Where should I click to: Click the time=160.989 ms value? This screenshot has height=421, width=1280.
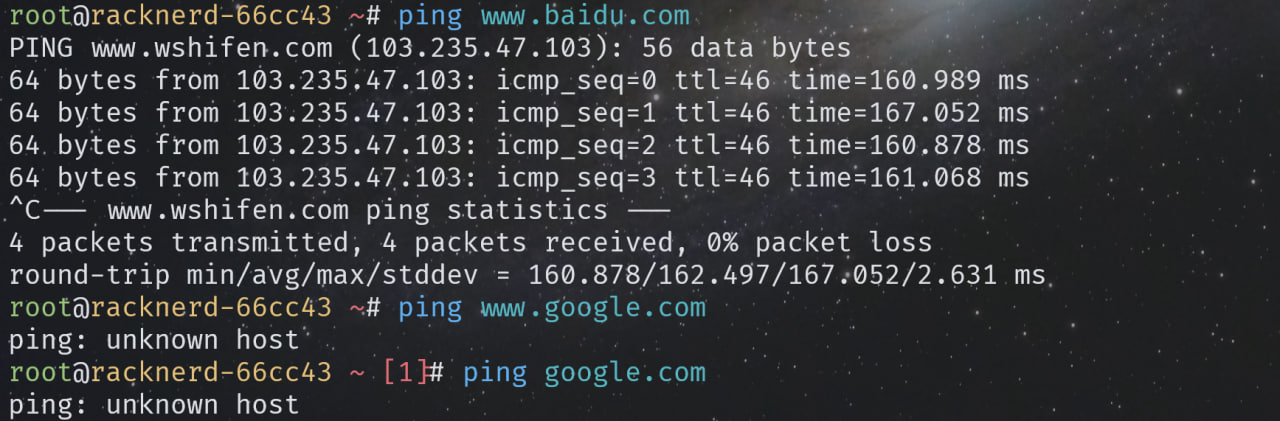pyautogui.click(x=909, y=81)
